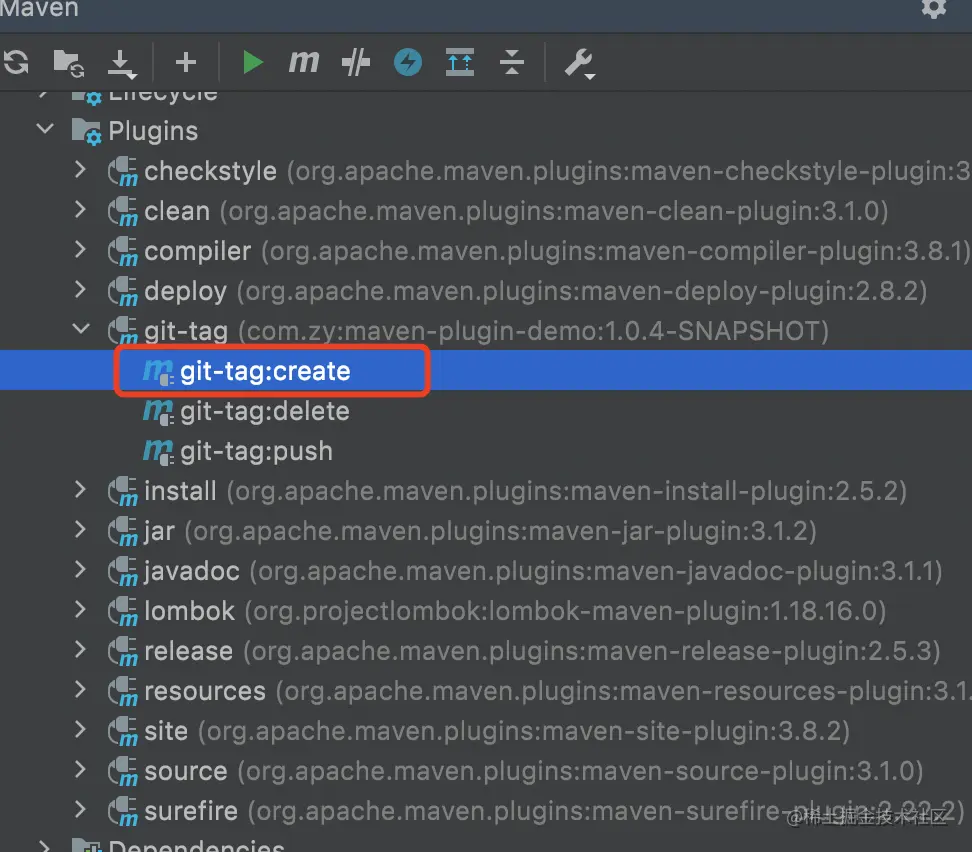Expand the lombok plugin

[x=80, y=610]
